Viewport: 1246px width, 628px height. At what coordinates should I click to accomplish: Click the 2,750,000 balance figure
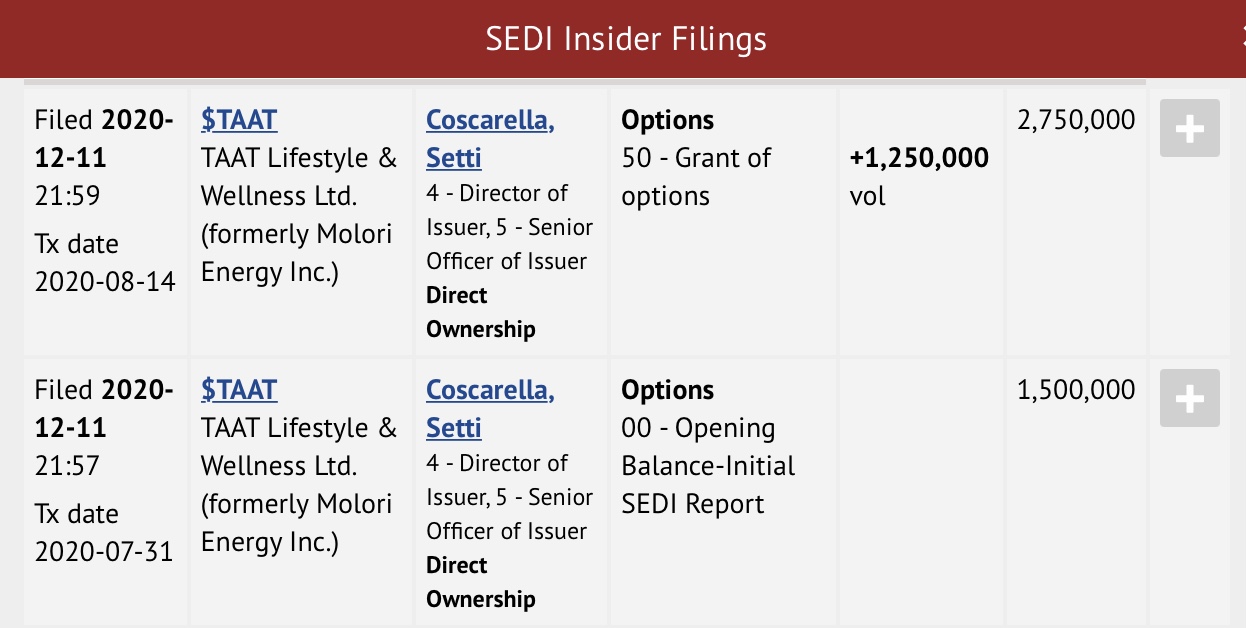[x=1076, y=120]
